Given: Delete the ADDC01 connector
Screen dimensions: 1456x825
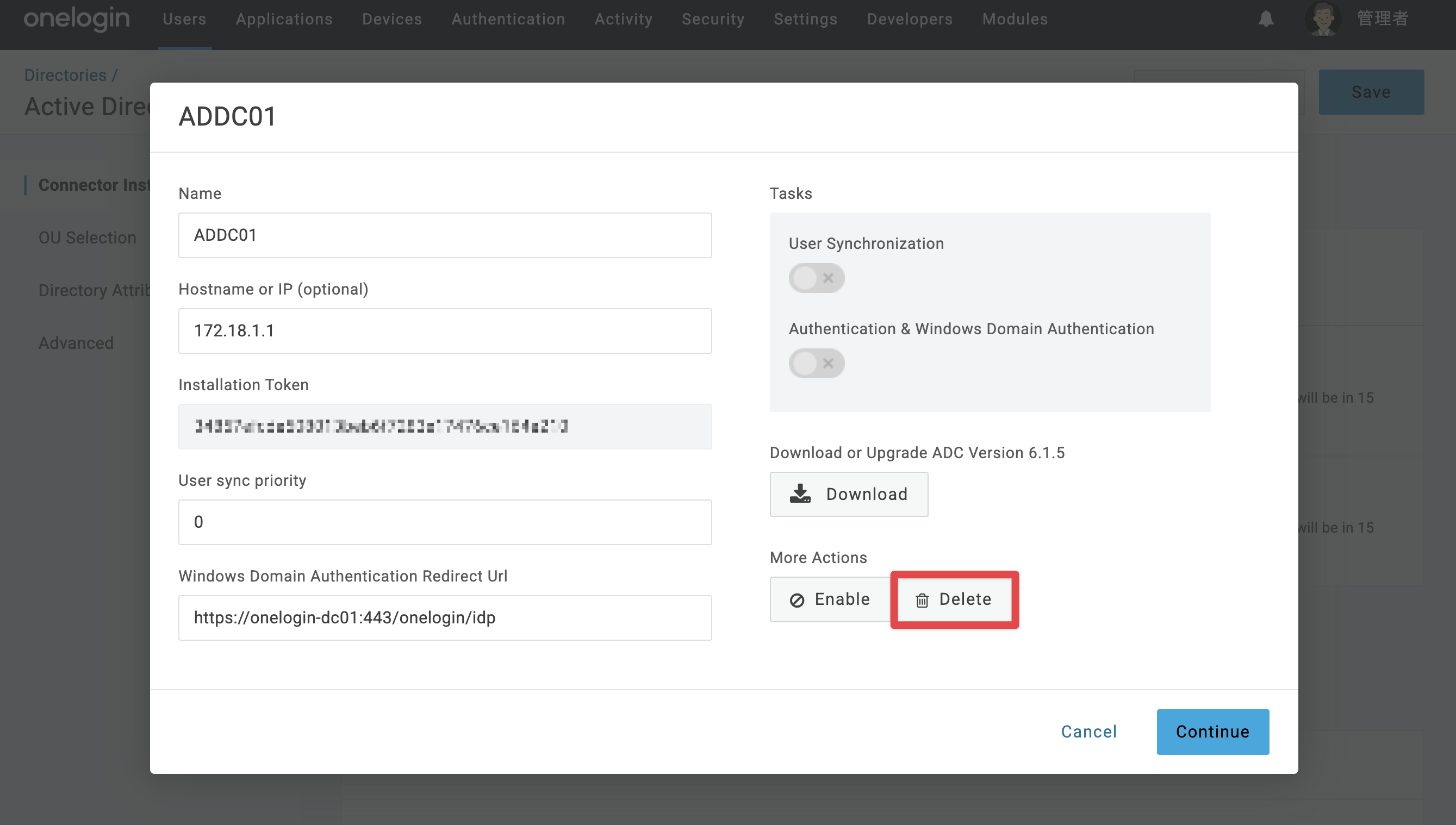Looking at the screenshot, I should coord(954,599).
